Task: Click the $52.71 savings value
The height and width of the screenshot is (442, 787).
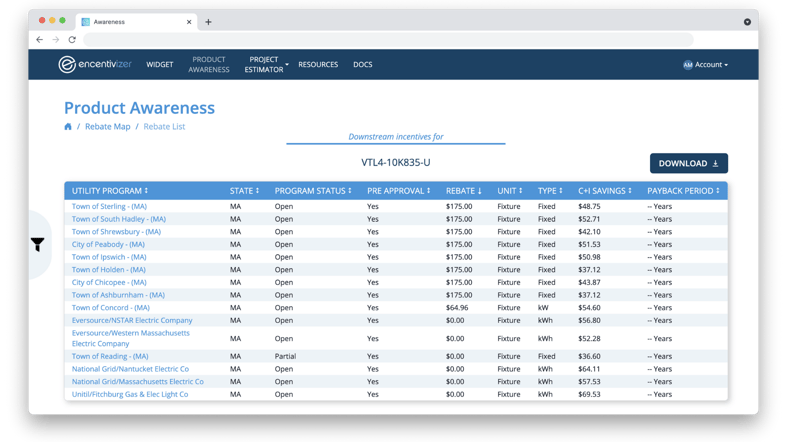Action: (x=589, y=219)
